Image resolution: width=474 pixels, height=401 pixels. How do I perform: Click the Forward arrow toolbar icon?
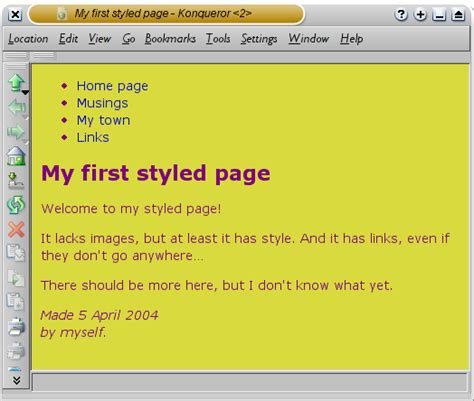pos(16,132)
